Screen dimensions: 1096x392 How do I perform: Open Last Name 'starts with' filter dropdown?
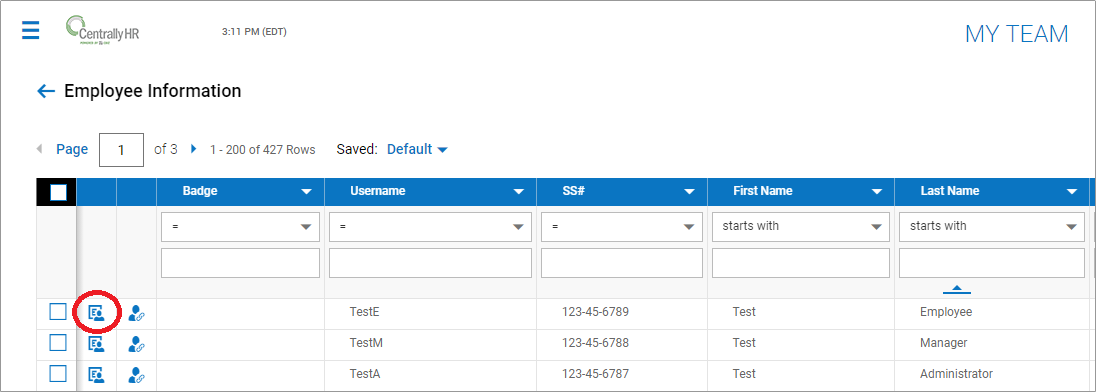(992, 227)
